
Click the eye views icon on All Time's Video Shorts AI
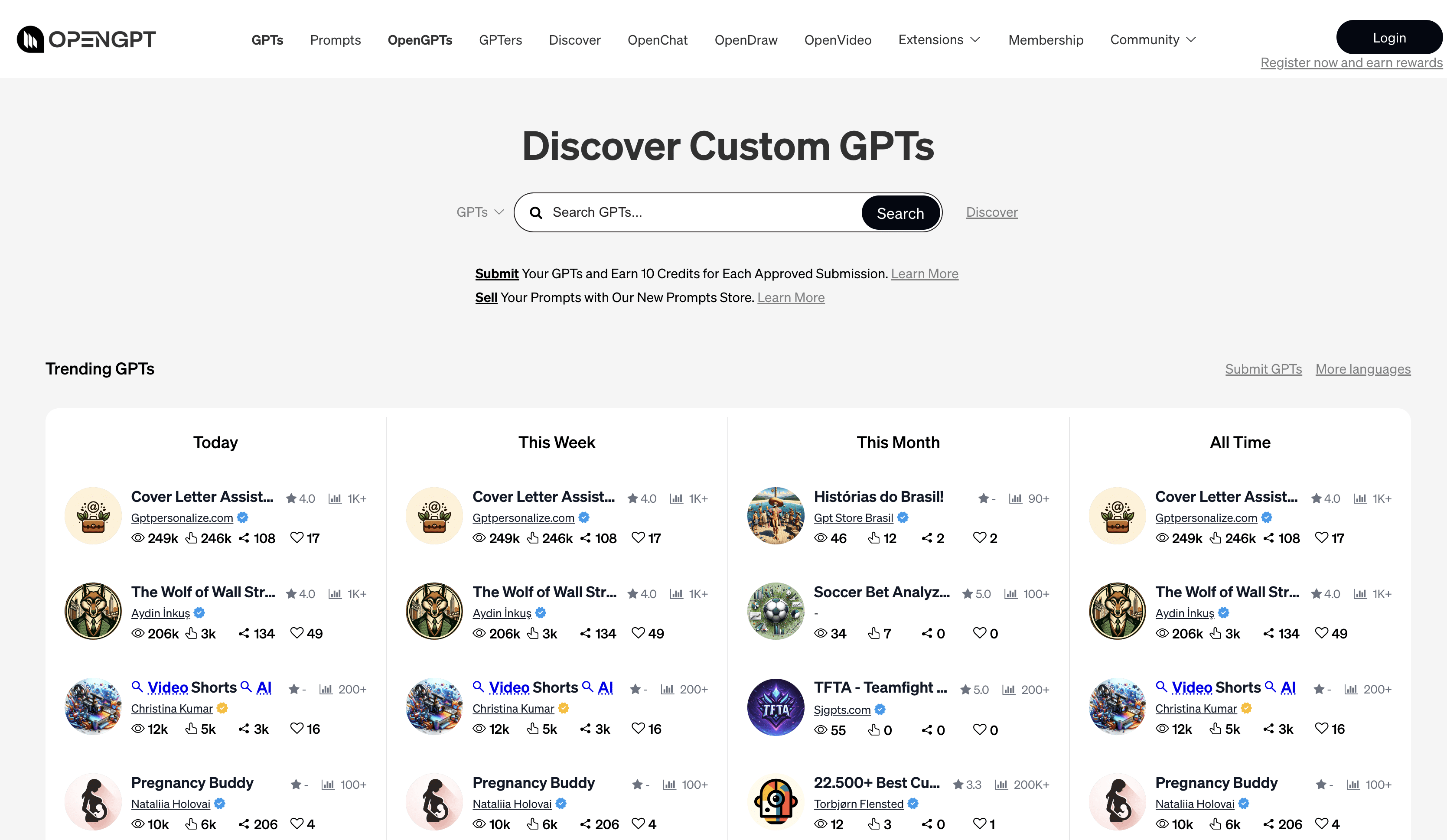1162,729
